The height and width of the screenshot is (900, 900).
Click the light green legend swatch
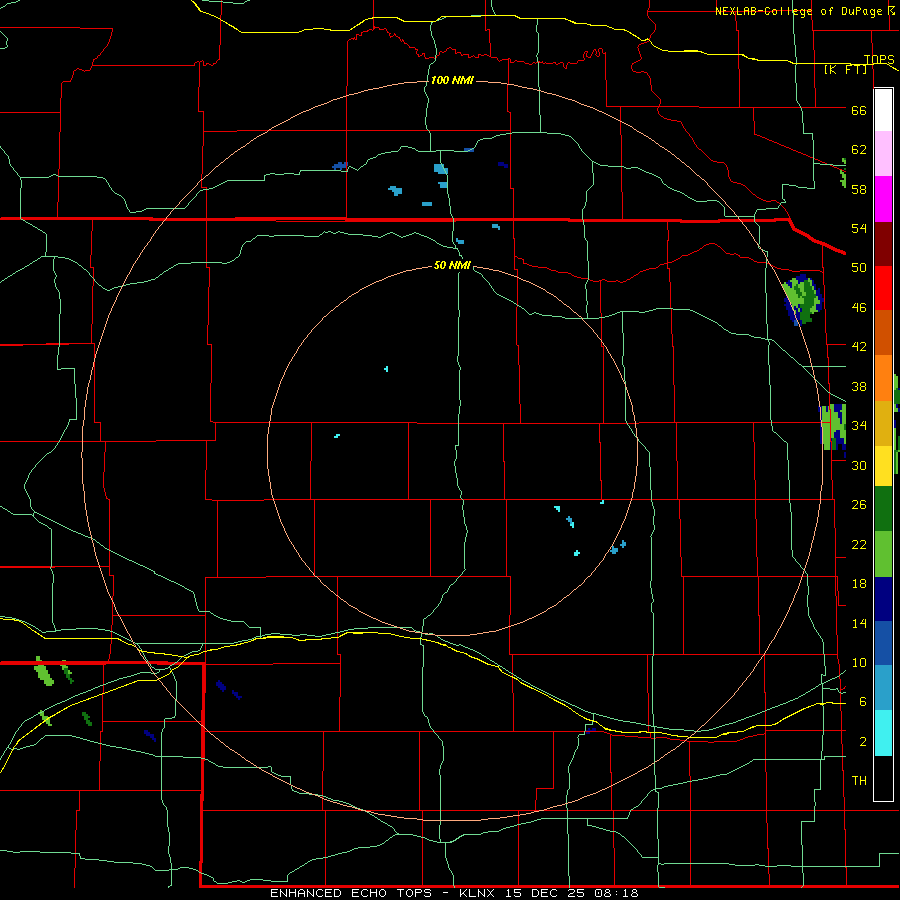coord(883,554)
